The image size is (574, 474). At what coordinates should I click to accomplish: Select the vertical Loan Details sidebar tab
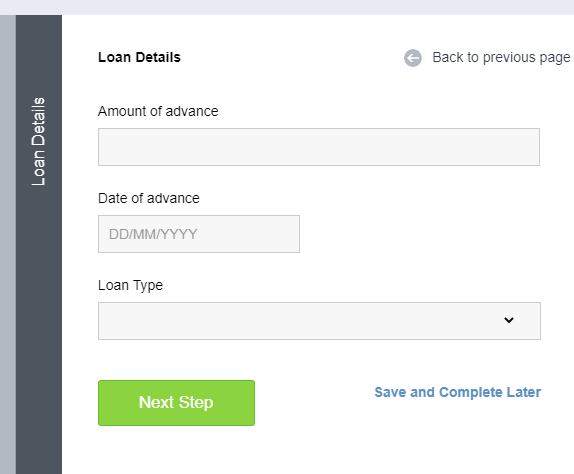[38, 141]
